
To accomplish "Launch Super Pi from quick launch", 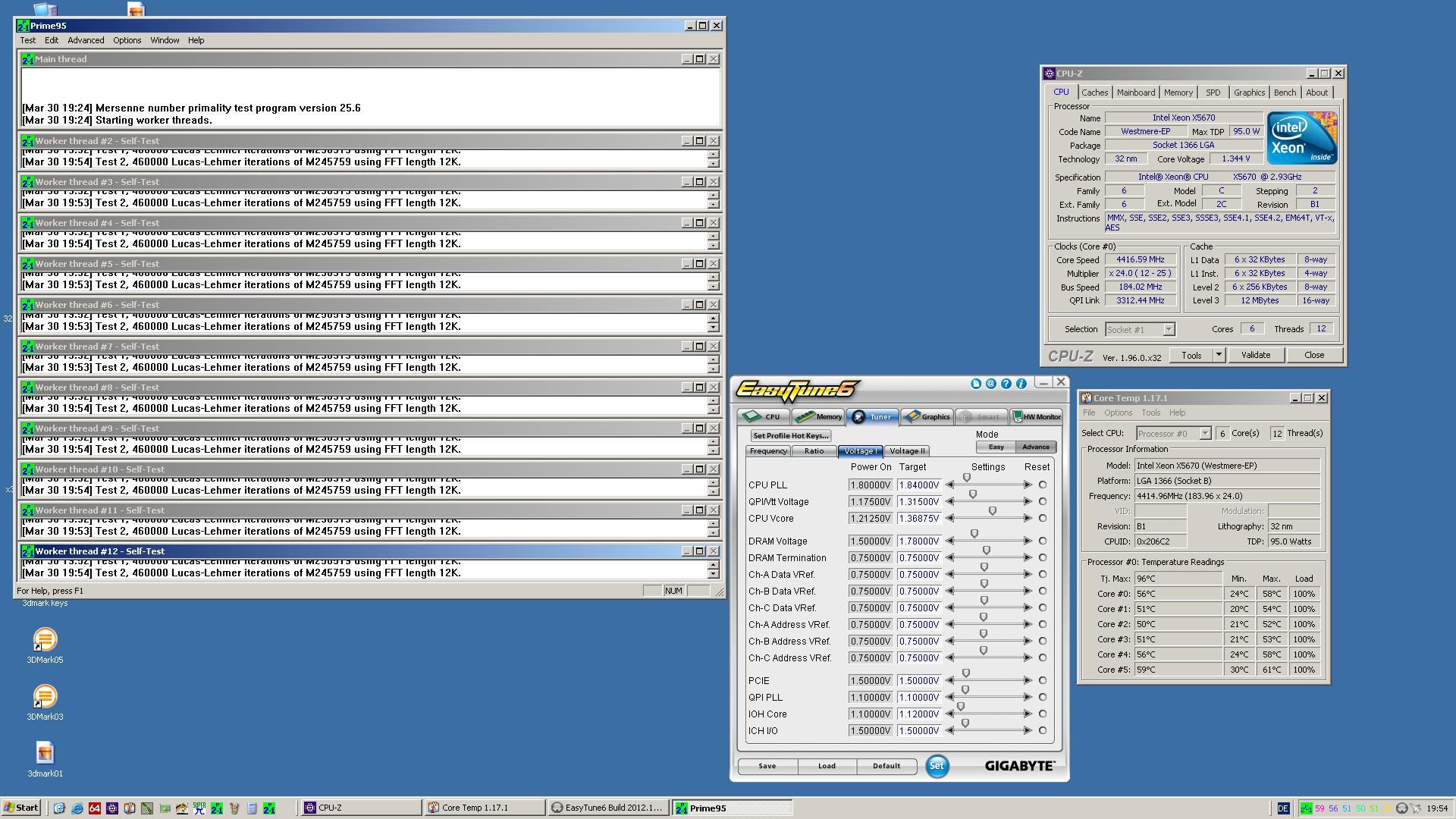I will tap(199, 808).
